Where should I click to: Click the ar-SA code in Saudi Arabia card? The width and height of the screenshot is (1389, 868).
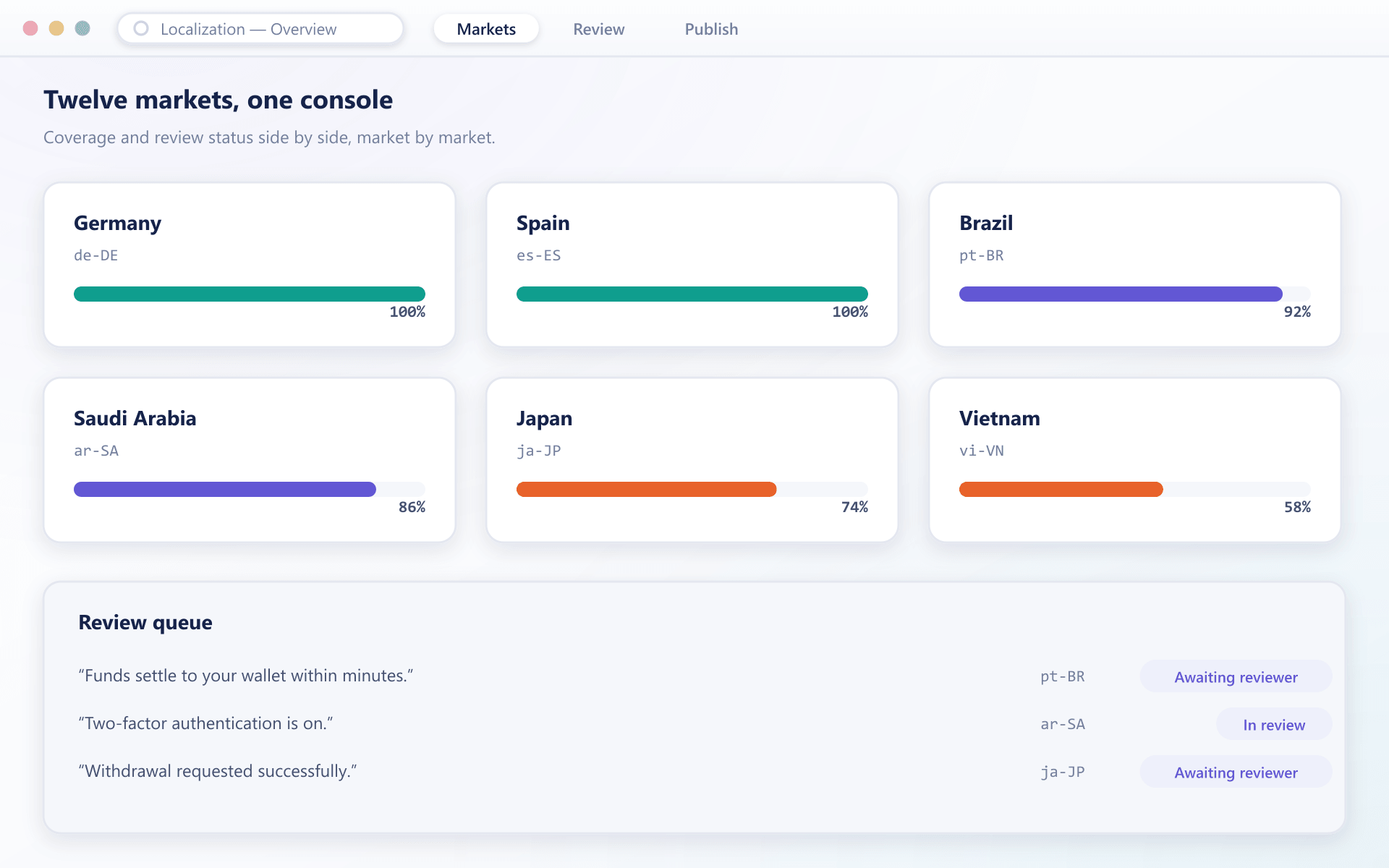[x=96, y=451]
